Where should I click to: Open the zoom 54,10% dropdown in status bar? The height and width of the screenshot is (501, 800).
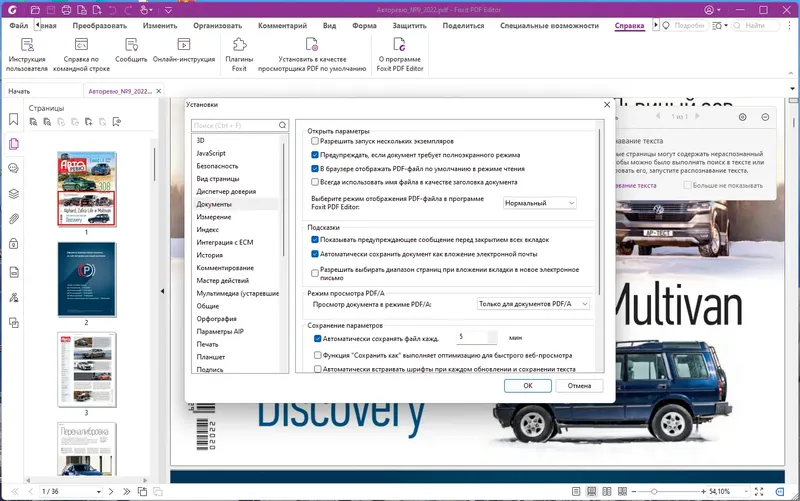(x=746, y=491)
